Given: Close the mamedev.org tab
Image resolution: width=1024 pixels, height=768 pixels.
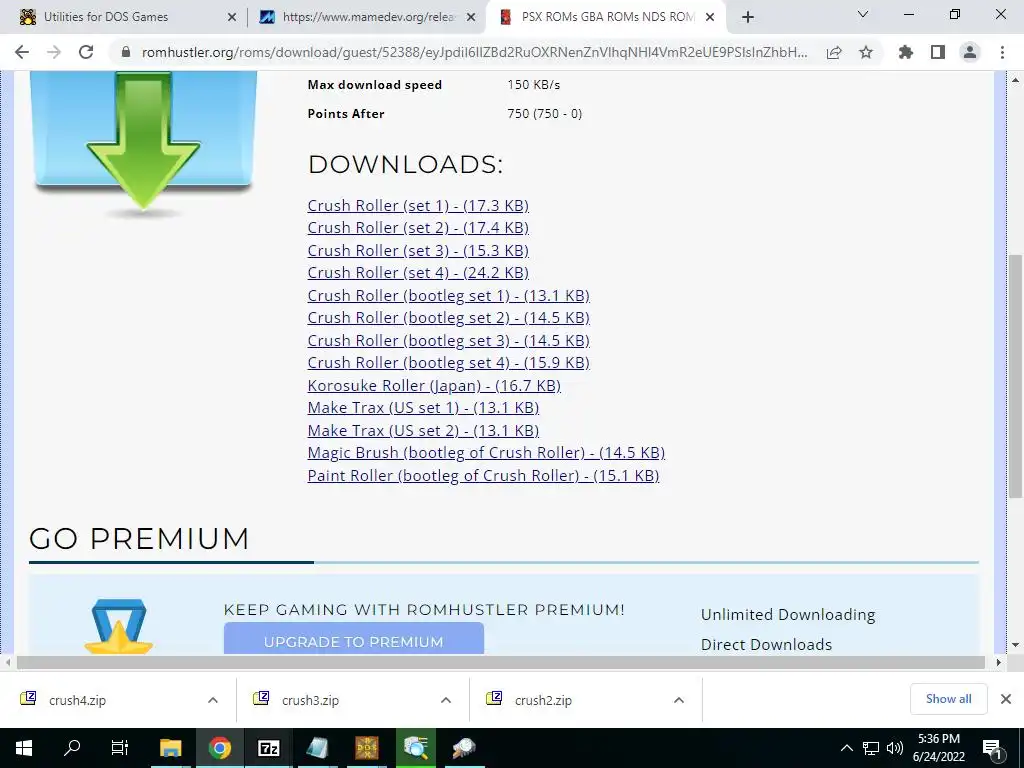Looking at the screenshot, I should [x=470, y=17].
